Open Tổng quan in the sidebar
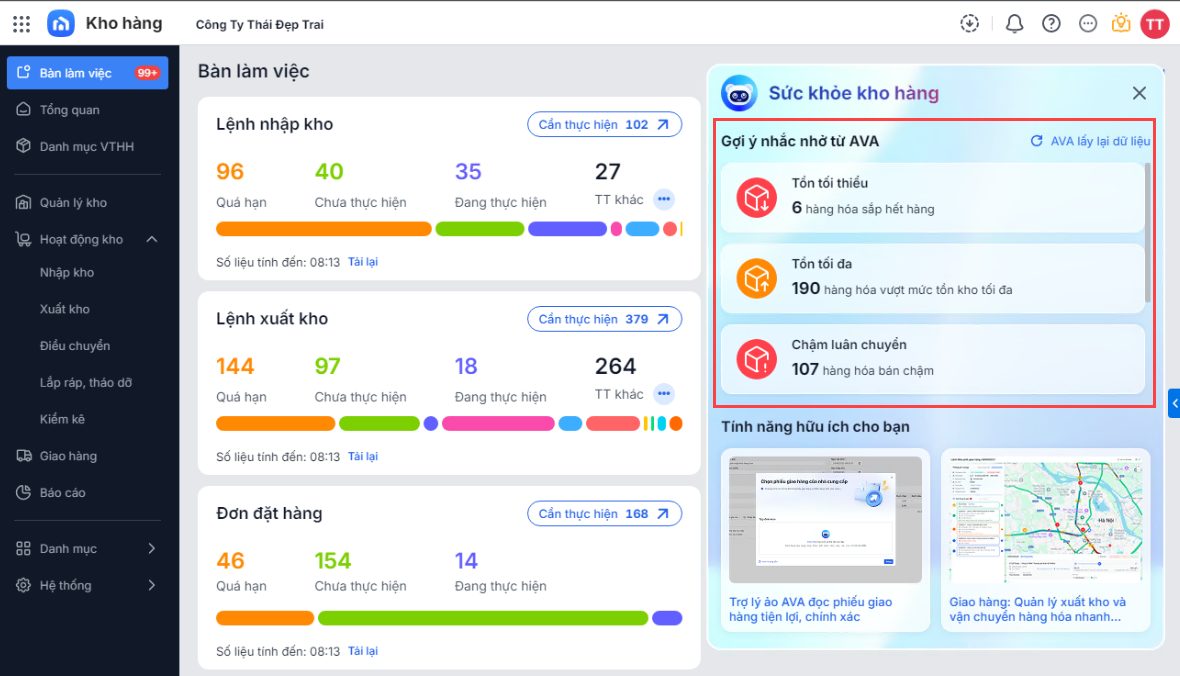 (70, 110)
